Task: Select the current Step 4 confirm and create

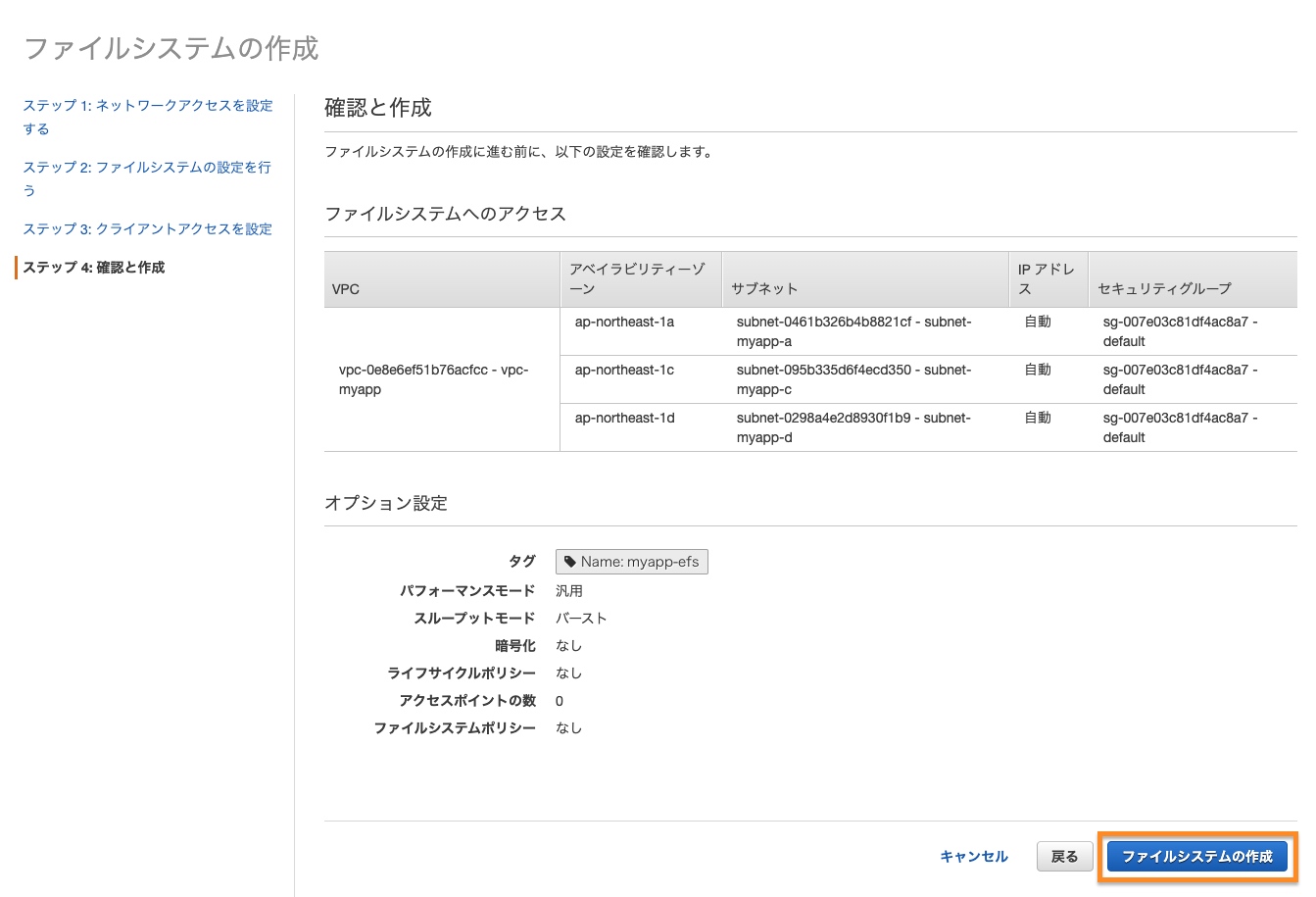Action: (x=94, y=267)
